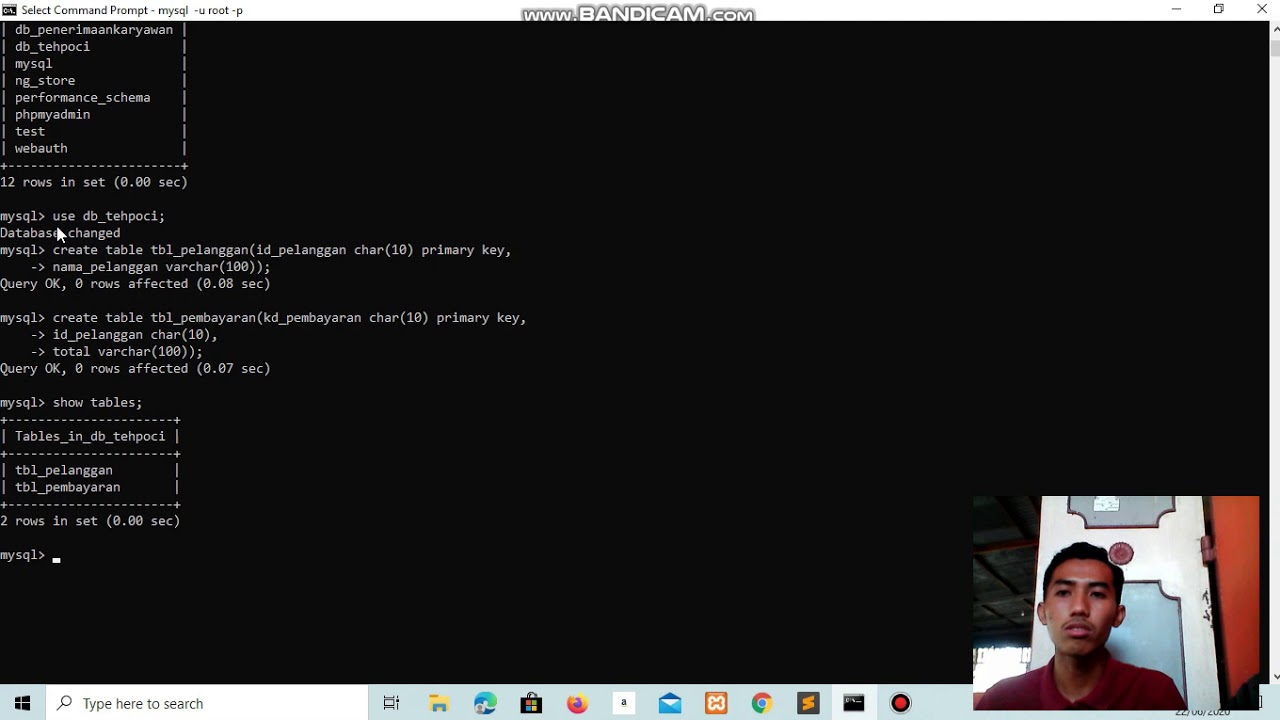Click 'tbl_pembayaran' row in tables list
Image resolution: width=1280 pixels, height=720 pixels.
pyautogui.click(x=67, y=487)
